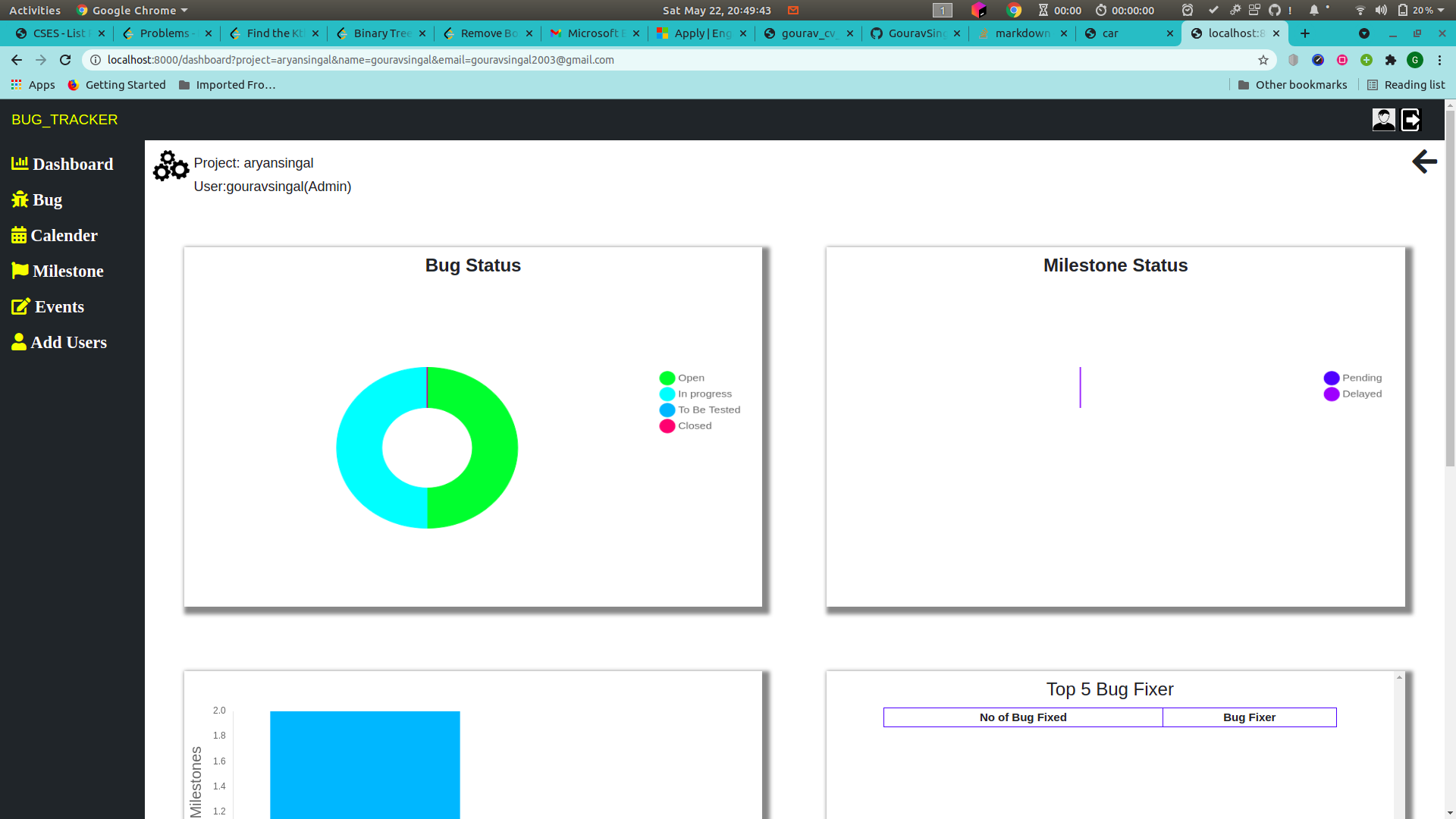Open the system battery status menu
Screen dimensions: 1456x819
click(1421, 10)
